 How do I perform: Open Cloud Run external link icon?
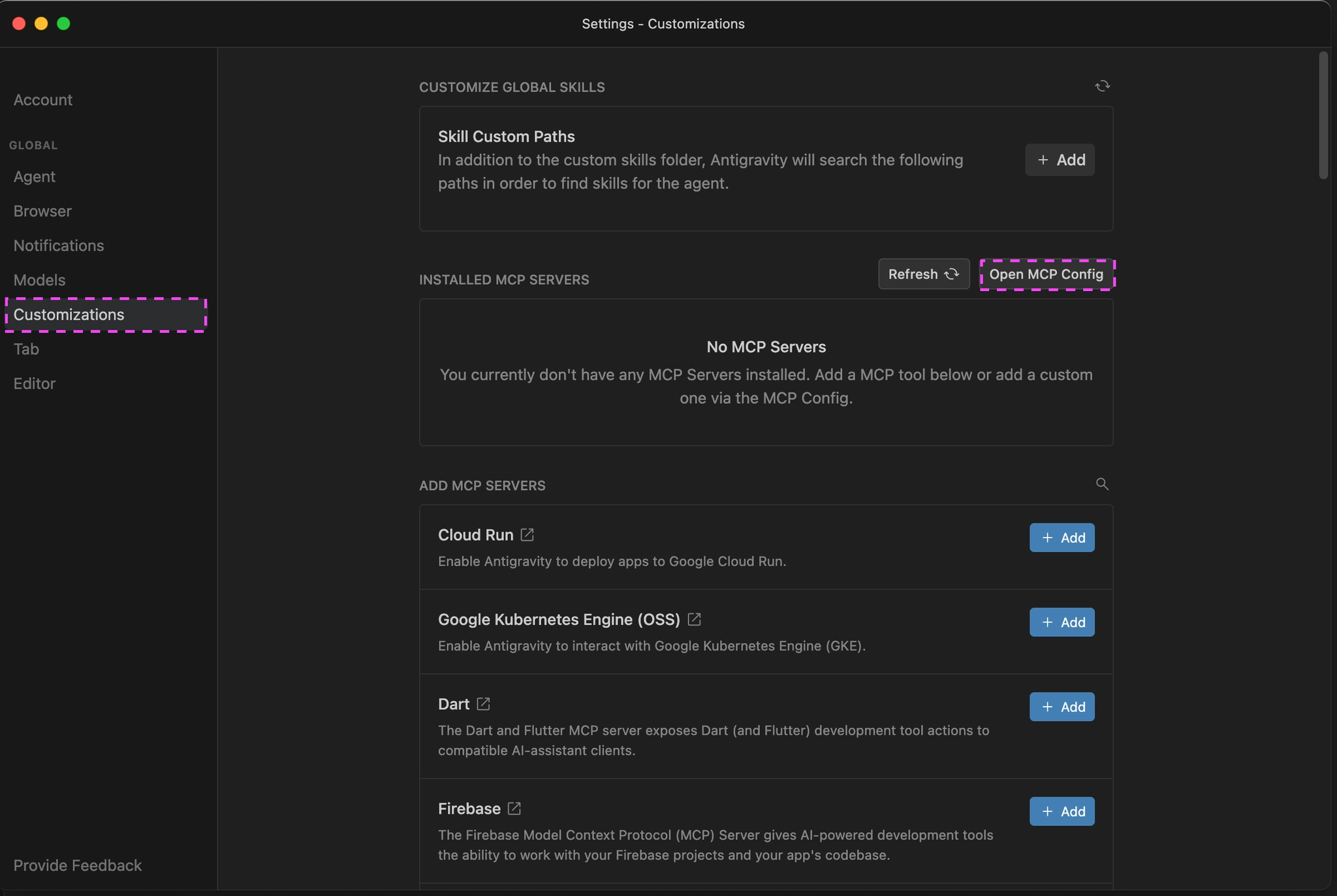pyautogui.click(x=527, y=535)
